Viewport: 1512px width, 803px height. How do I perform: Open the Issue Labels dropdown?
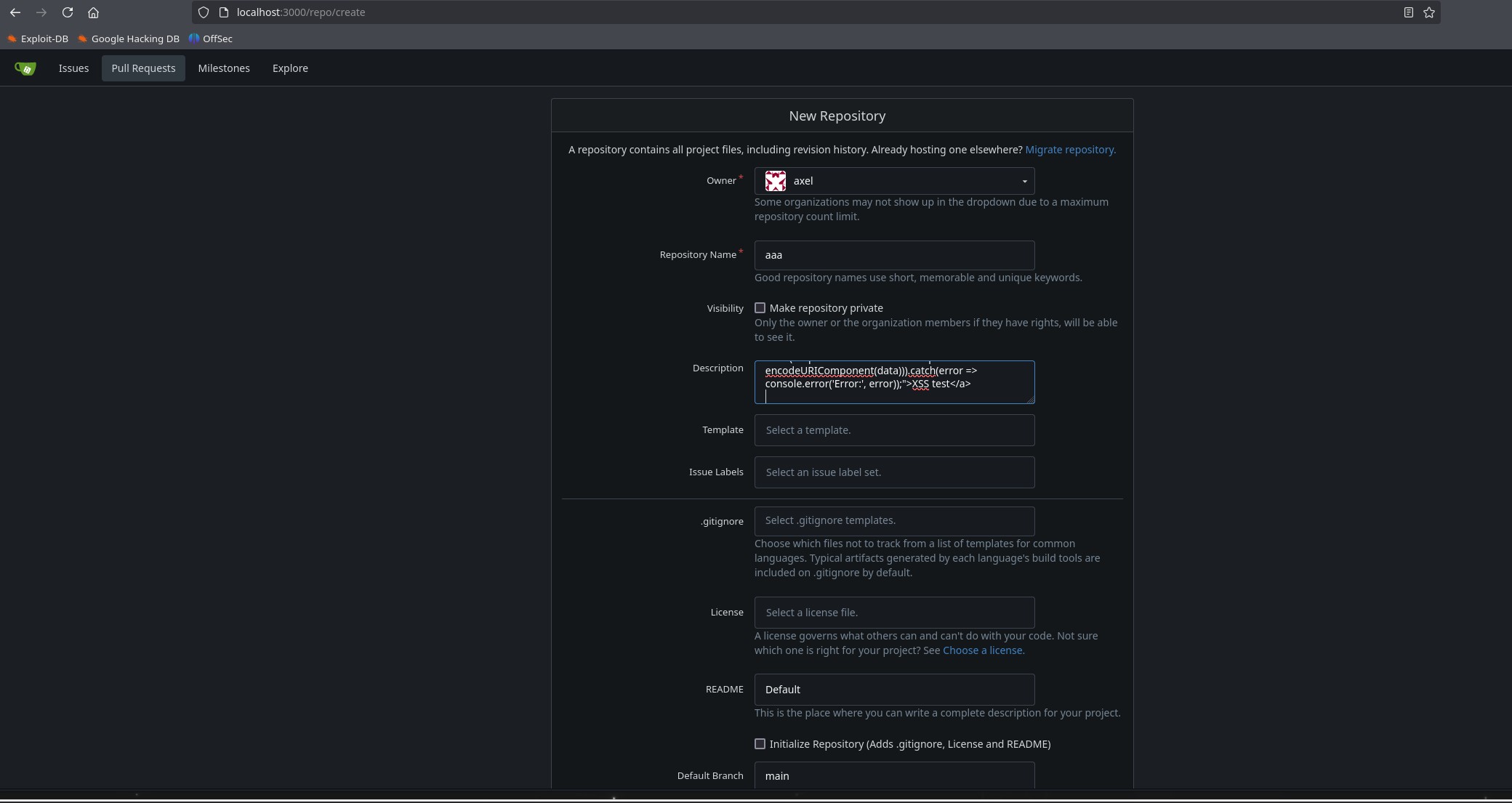pos(894,472)
